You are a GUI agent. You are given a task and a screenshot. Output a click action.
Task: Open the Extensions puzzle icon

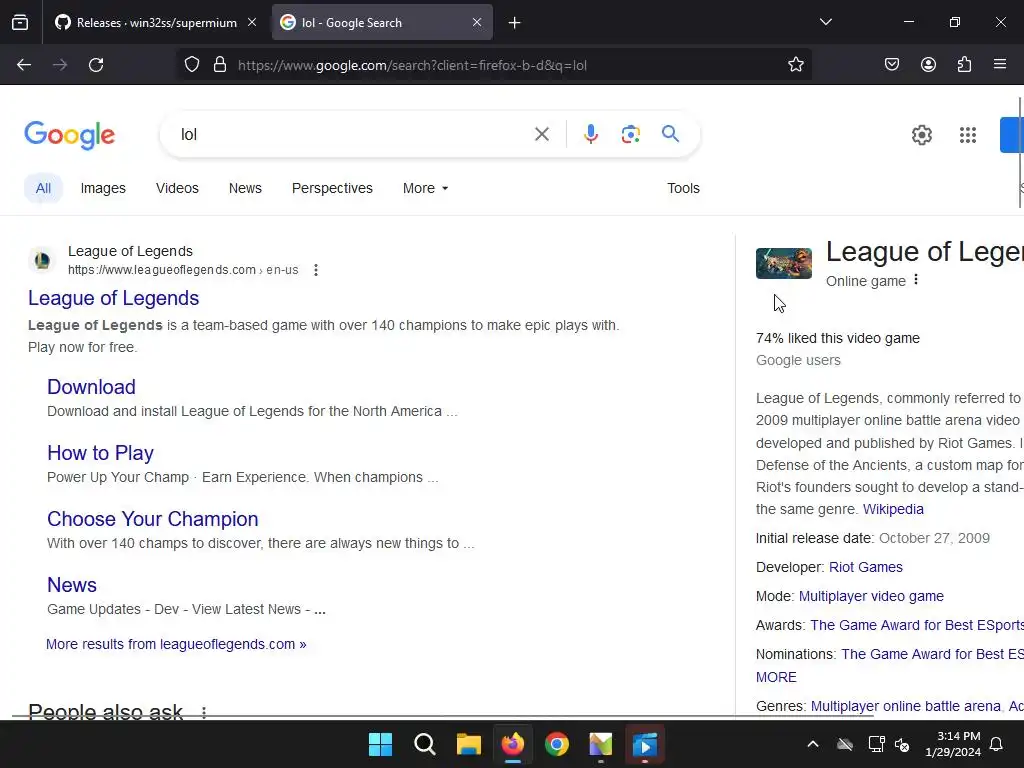point(964,65)
